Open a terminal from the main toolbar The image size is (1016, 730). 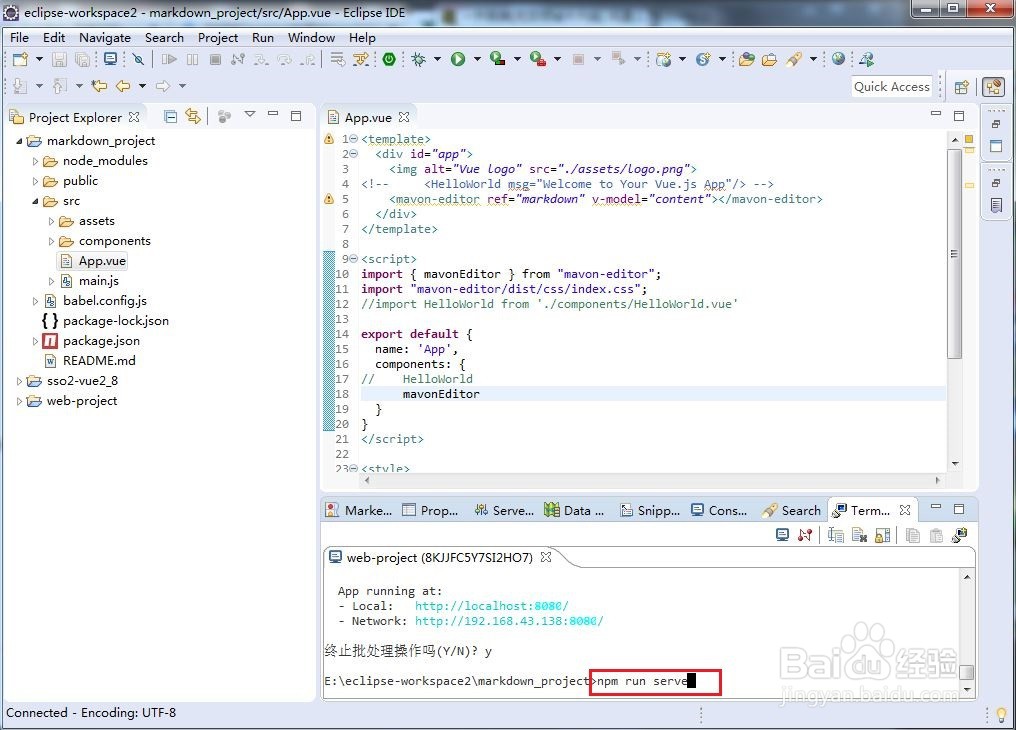(x=111, y=60)
